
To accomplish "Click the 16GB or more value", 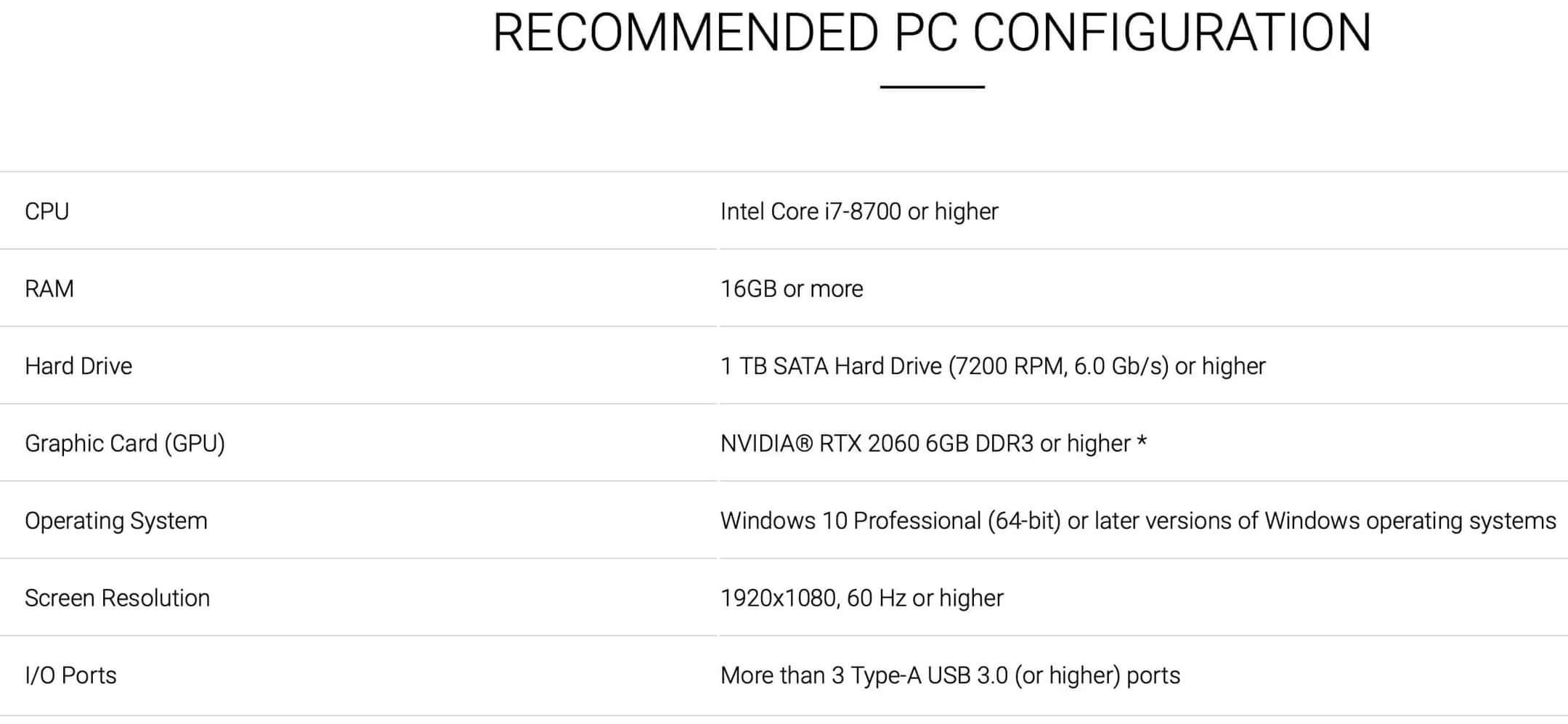I will [792, 289].
